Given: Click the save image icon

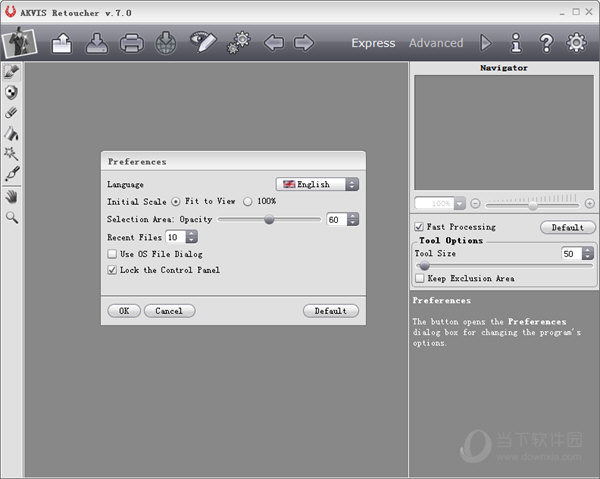Looking at the screenshot, I should 97,43.
